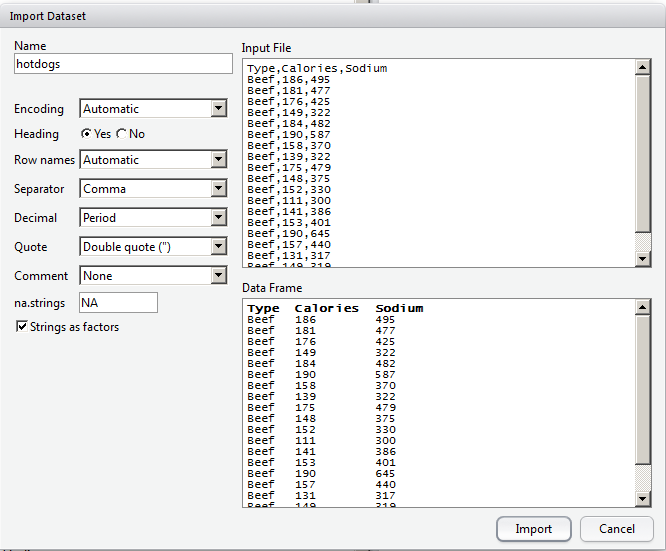
Task: Click the Data Frame scroll down arrow
Action: click(x=643, y=499)
